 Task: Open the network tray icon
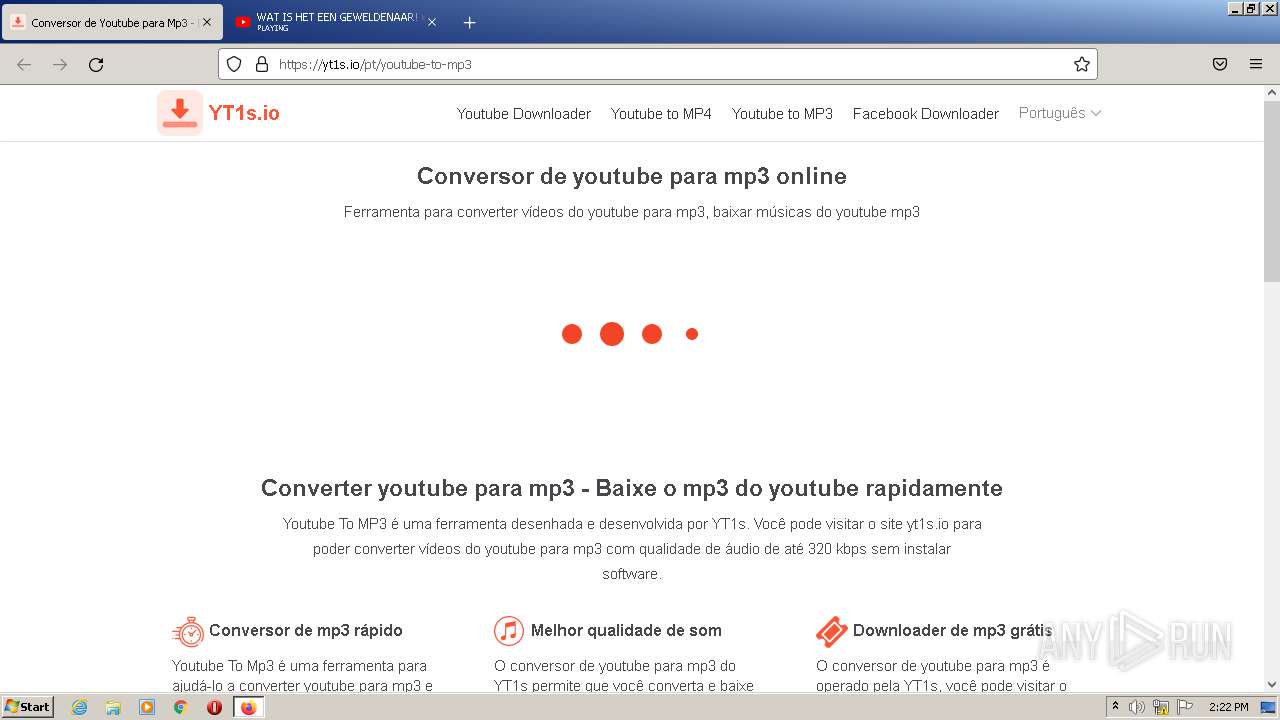click(x=1161, y=707)
